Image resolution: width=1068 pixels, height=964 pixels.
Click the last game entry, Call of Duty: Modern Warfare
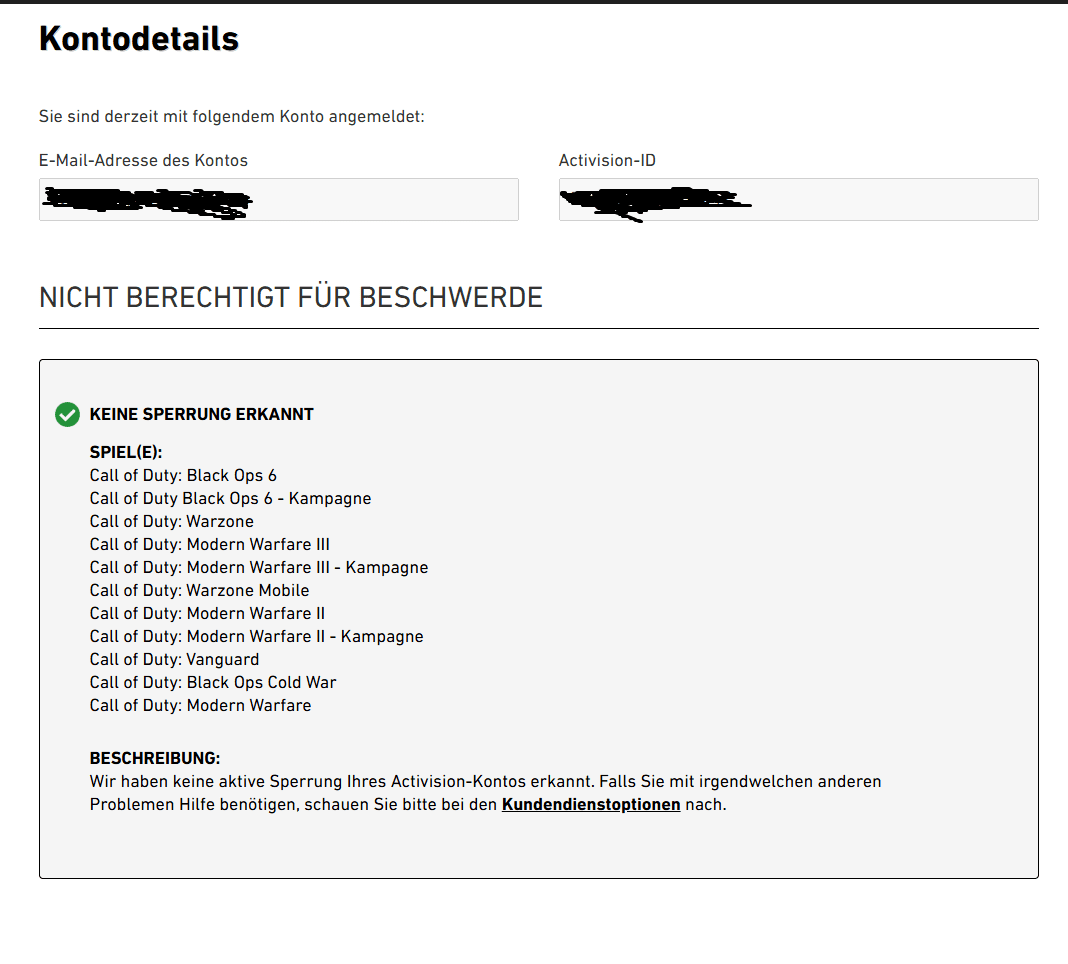(x=200, y=705)
